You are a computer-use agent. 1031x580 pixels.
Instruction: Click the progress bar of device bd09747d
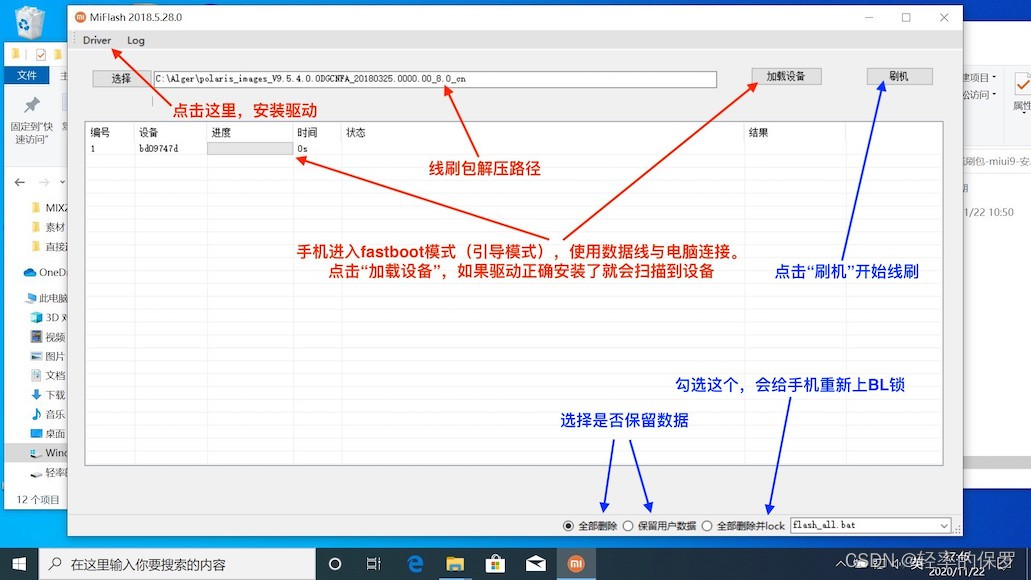250,149
